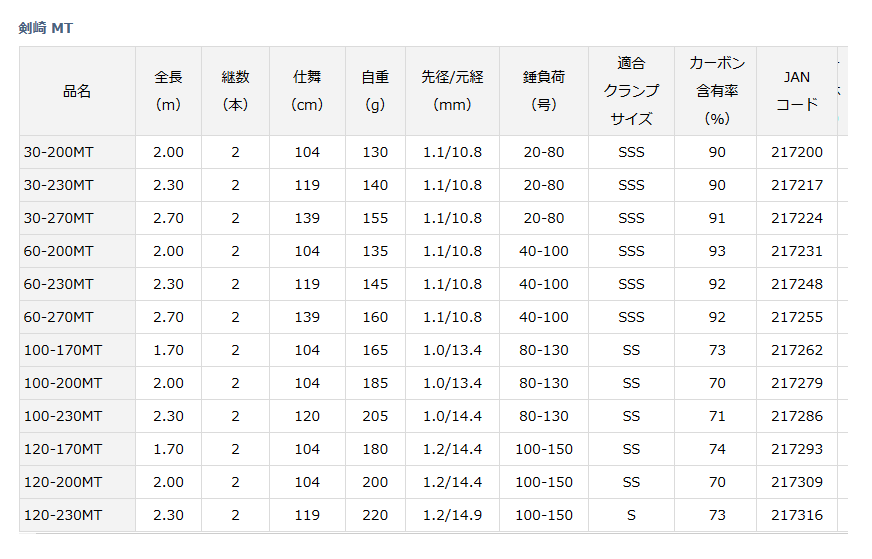Click the 先径/元経 (mm) column header
Screen dimensions: 872x559
tap(452, 91)
